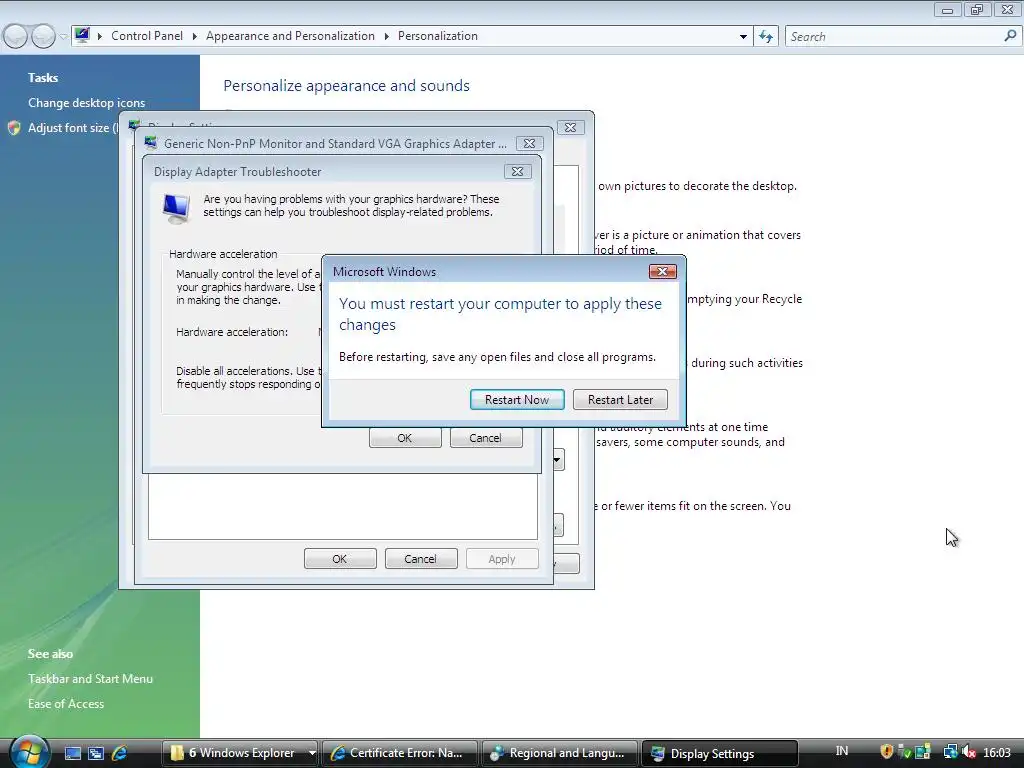
Task: Click the search magnifier icon
Action: tap(1010, 36)
